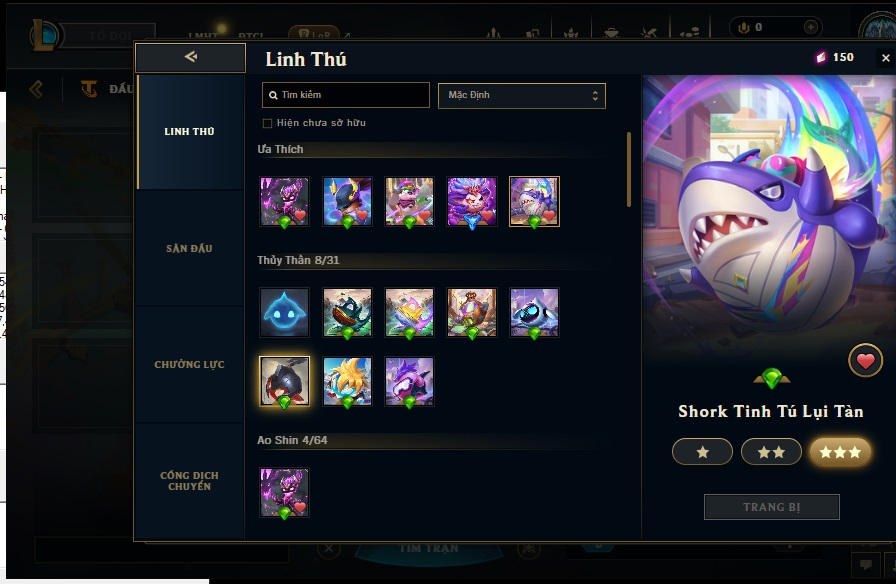Select the blue water sprite little legend
This screenshot has width=896, height=584.
point(285,313)
